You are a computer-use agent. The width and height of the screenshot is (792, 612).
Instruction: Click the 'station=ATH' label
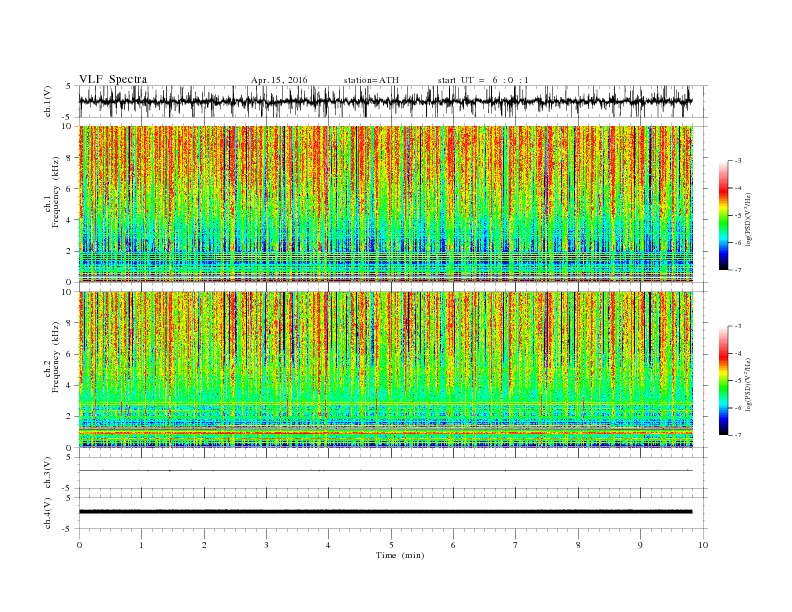pos(371,80)
